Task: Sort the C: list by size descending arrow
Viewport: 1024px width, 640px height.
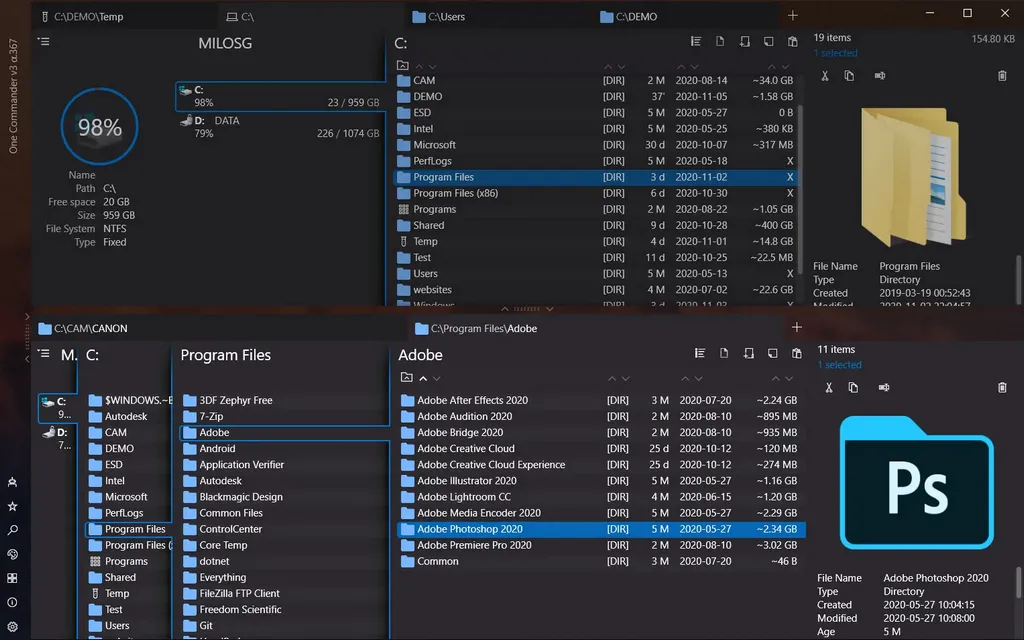Action: pyautogui.click(x=786, y=67)
